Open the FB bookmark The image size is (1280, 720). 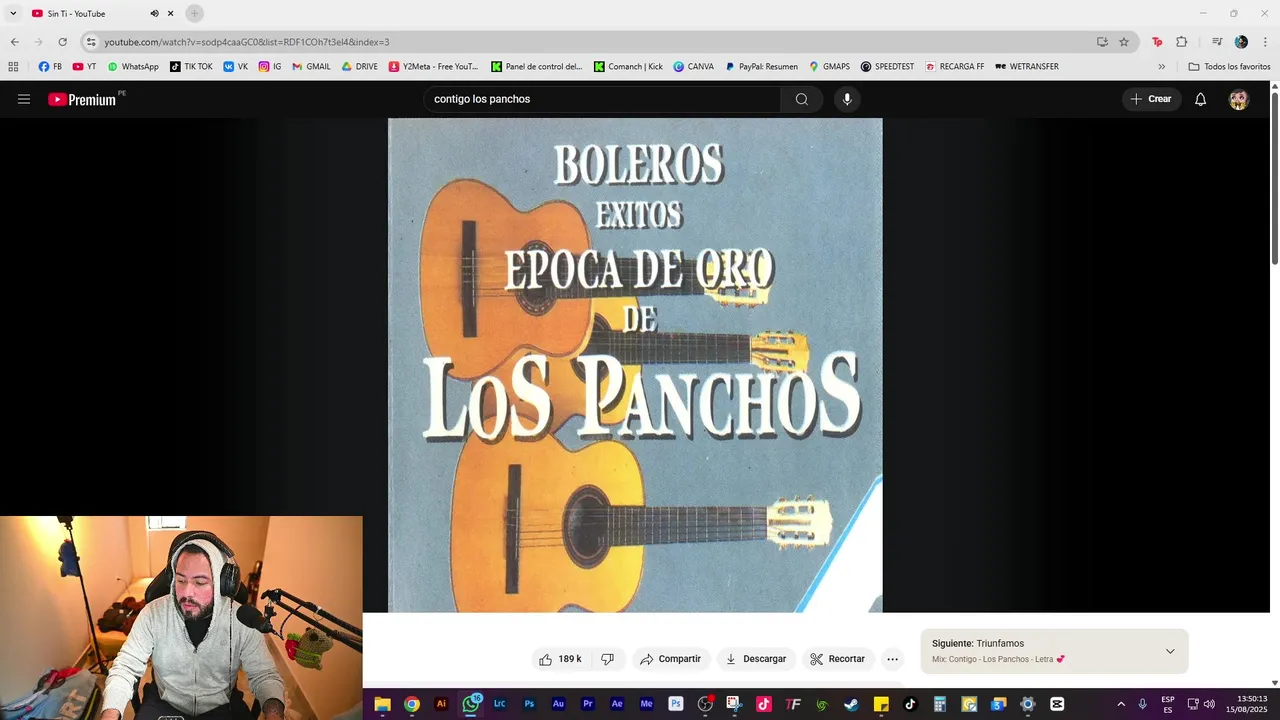coord(50,67)
